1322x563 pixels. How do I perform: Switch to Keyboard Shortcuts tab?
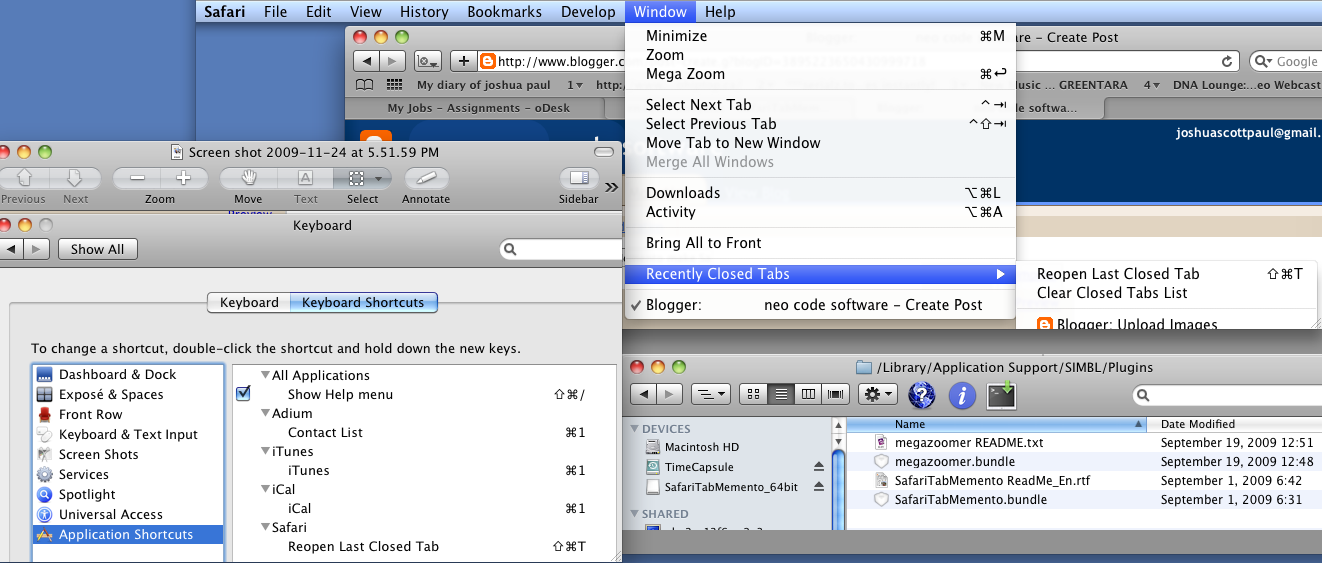(x=363, y=302)
